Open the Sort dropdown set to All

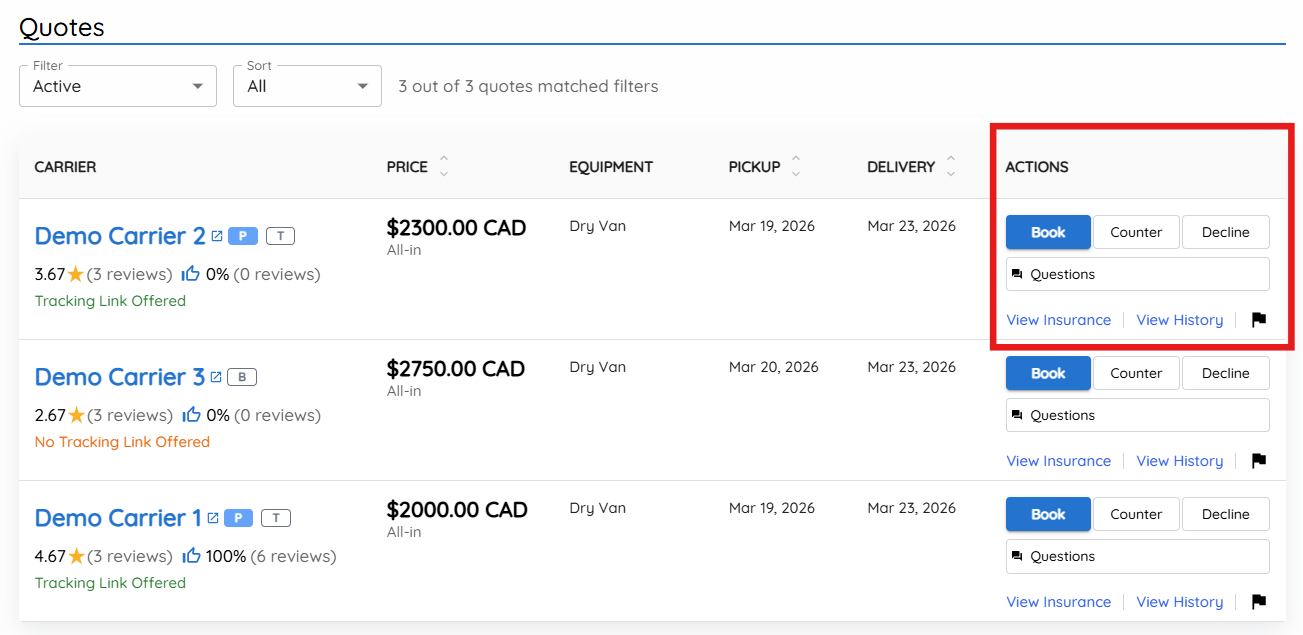308,86
